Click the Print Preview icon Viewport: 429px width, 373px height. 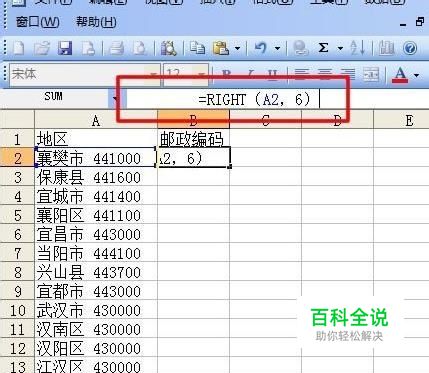click(x=140, y=48)
